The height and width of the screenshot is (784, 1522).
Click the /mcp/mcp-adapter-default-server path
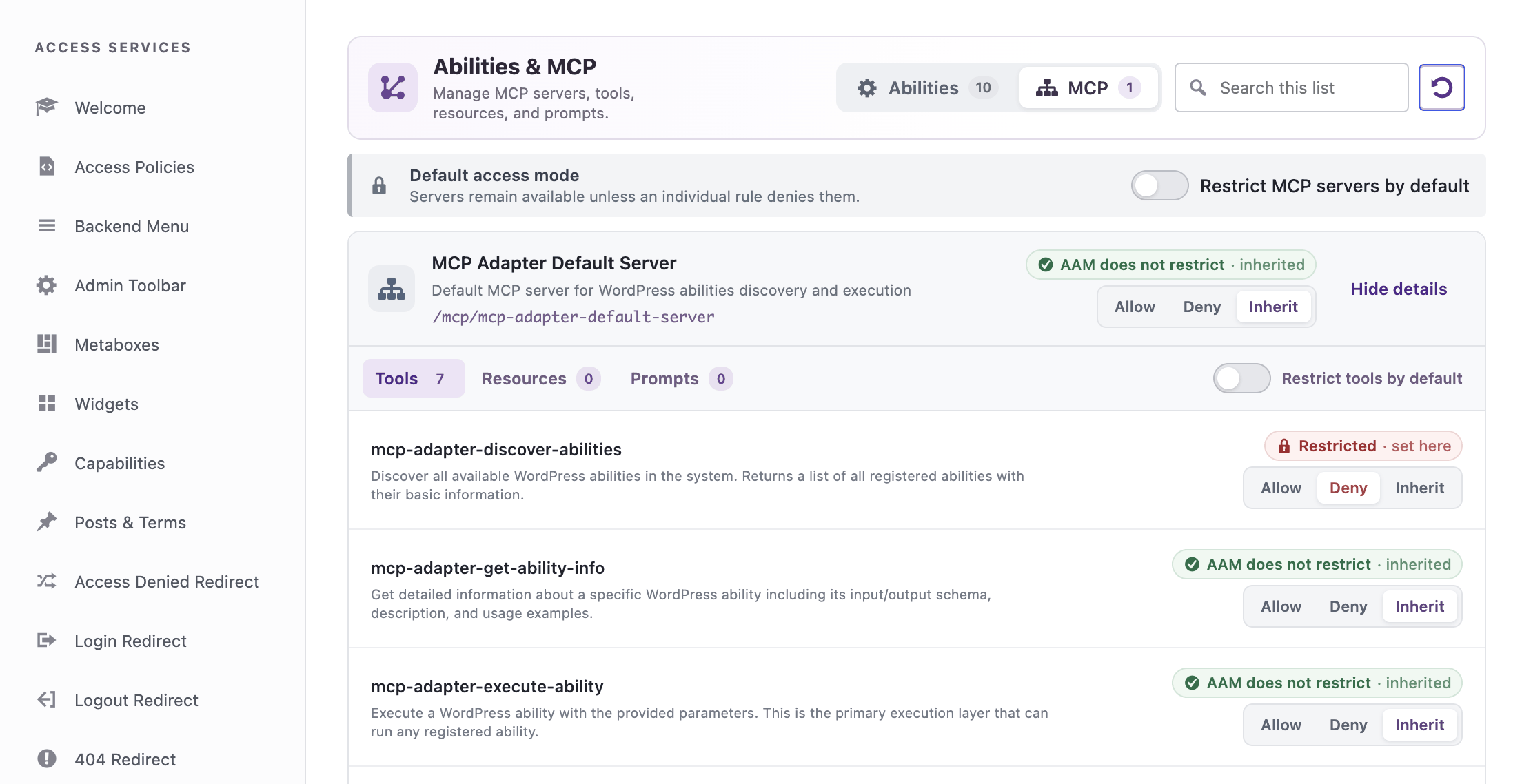click(x=573, y=317)
